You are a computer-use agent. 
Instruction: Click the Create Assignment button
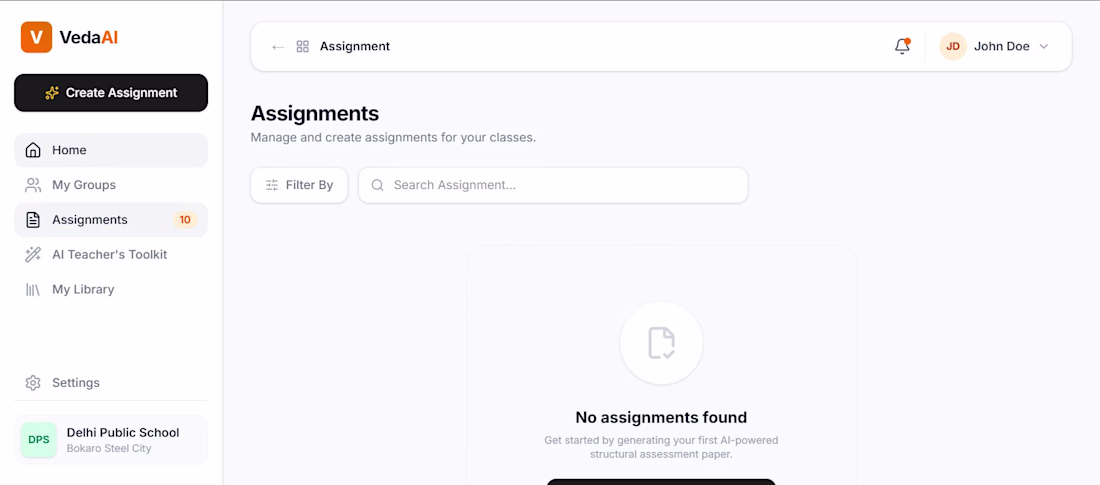point(111,93)
